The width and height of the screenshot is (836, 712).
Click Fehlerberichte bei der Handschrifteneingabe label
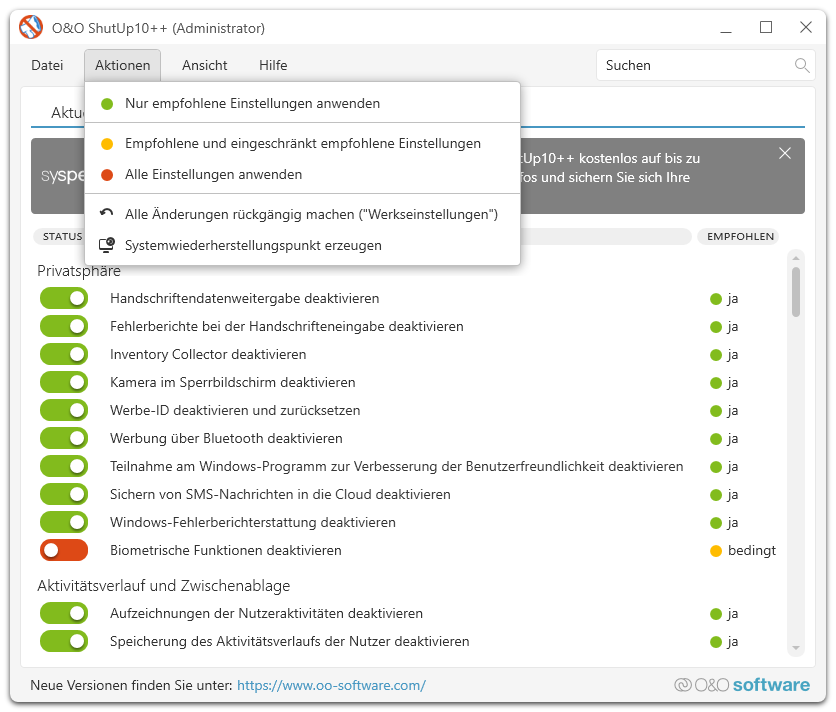(x=286, y=326)
